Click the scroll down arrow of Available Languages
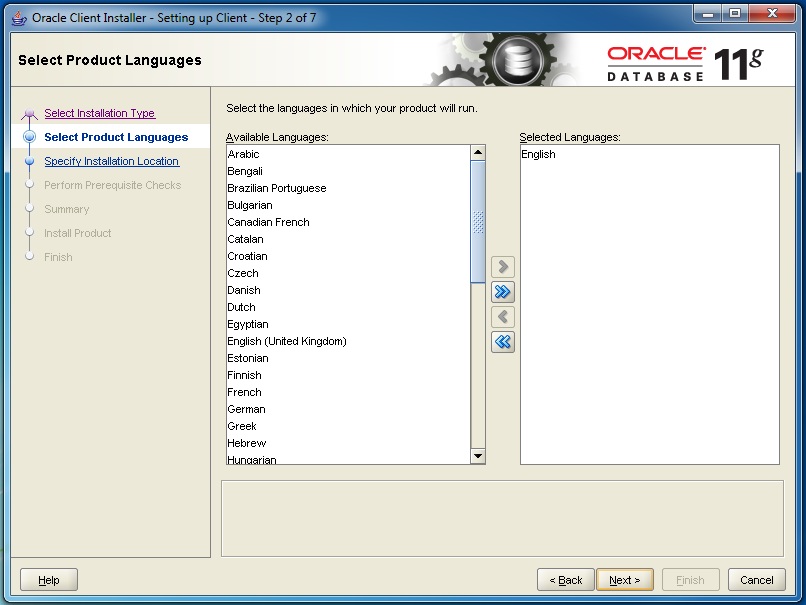806x605 pixels. tap(478, 456)
